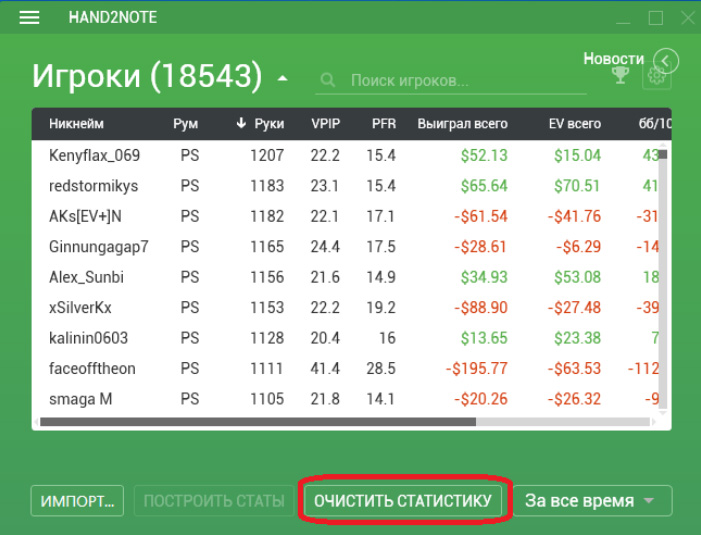Focus the Поиск игроков search field

click(451, 80)
